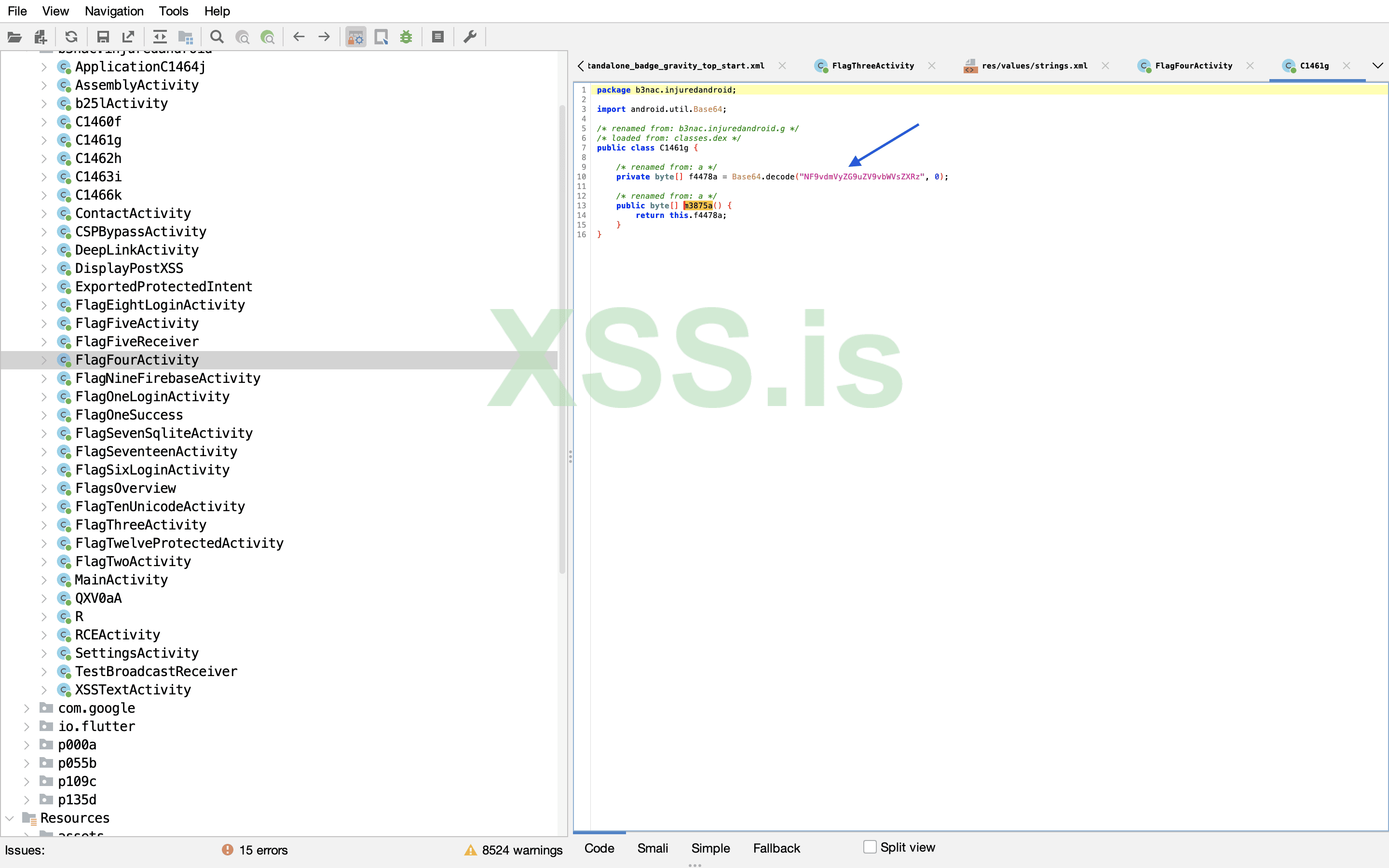Launch the debugger via the green bug icon
This screenshot has height=868, width=1389.
[x=407, y=37]
